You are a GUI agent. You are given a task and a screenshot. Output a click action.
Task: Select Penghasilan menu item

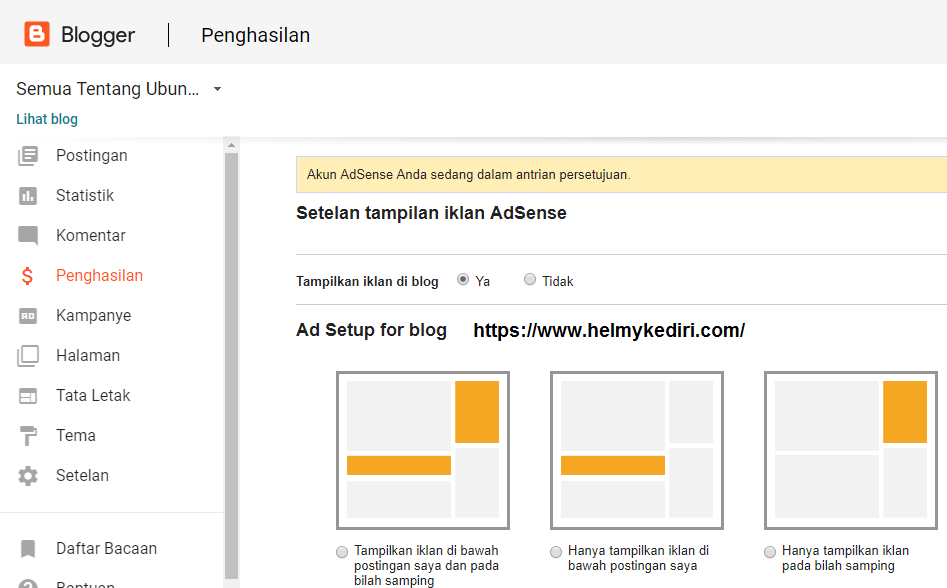(x=100, y=275)
